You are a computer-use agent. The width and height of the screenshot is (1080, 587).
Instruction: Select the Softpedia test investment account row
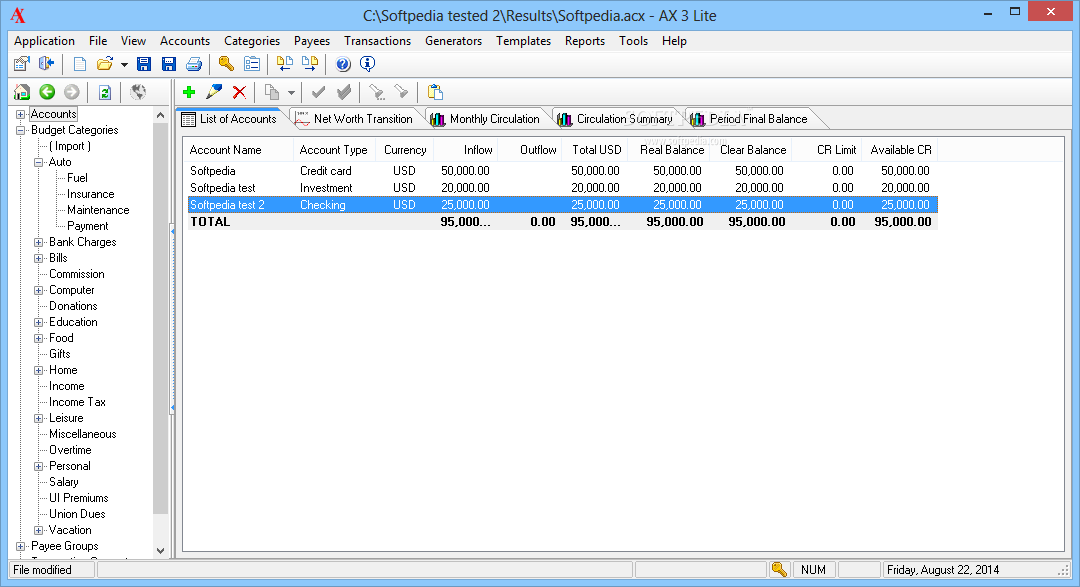tap(562, 188)
